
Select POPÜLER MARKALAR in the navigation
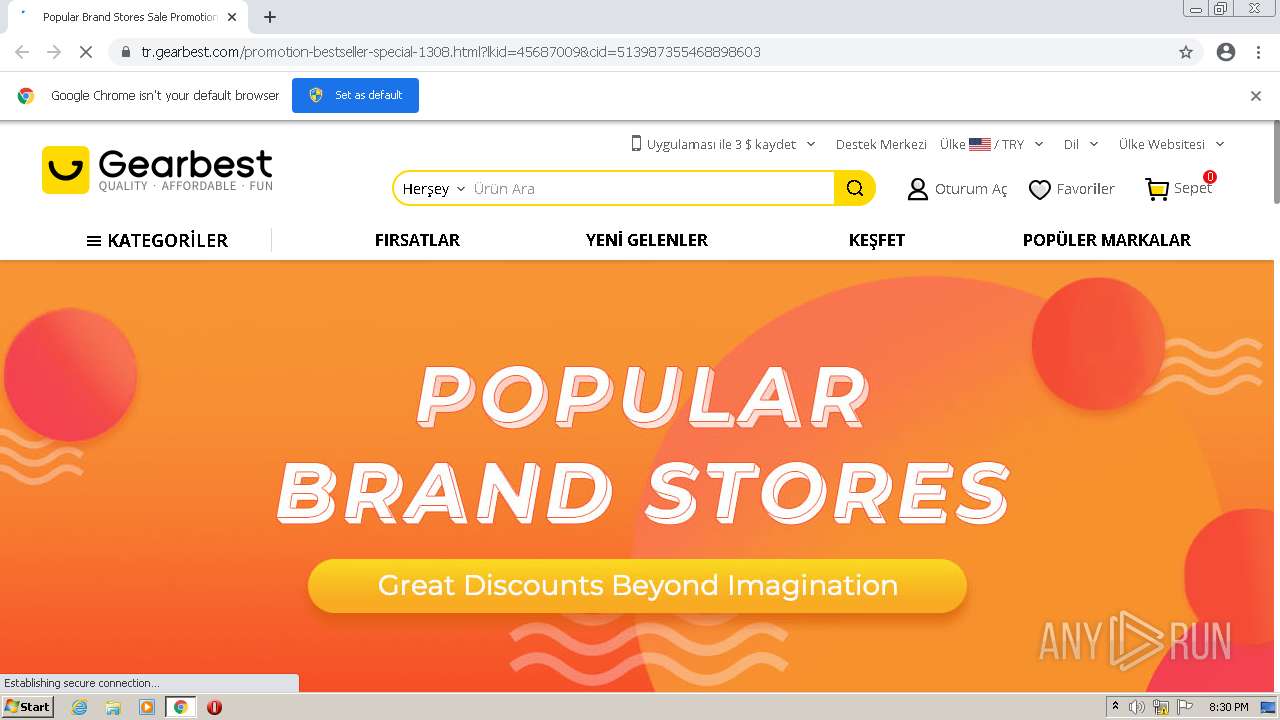[x=1106, y=240]
